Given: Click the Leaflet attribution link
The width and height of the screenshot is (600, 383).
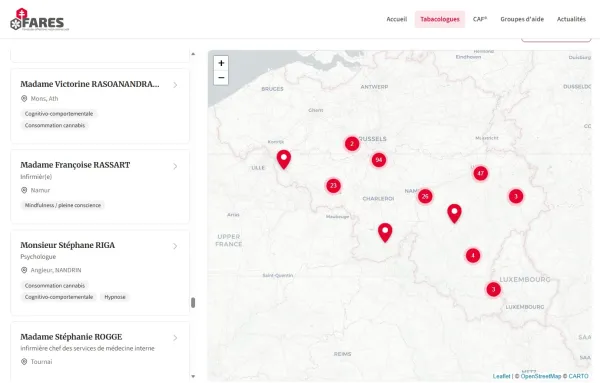Looking at the screenshot, I should point(501,376).
